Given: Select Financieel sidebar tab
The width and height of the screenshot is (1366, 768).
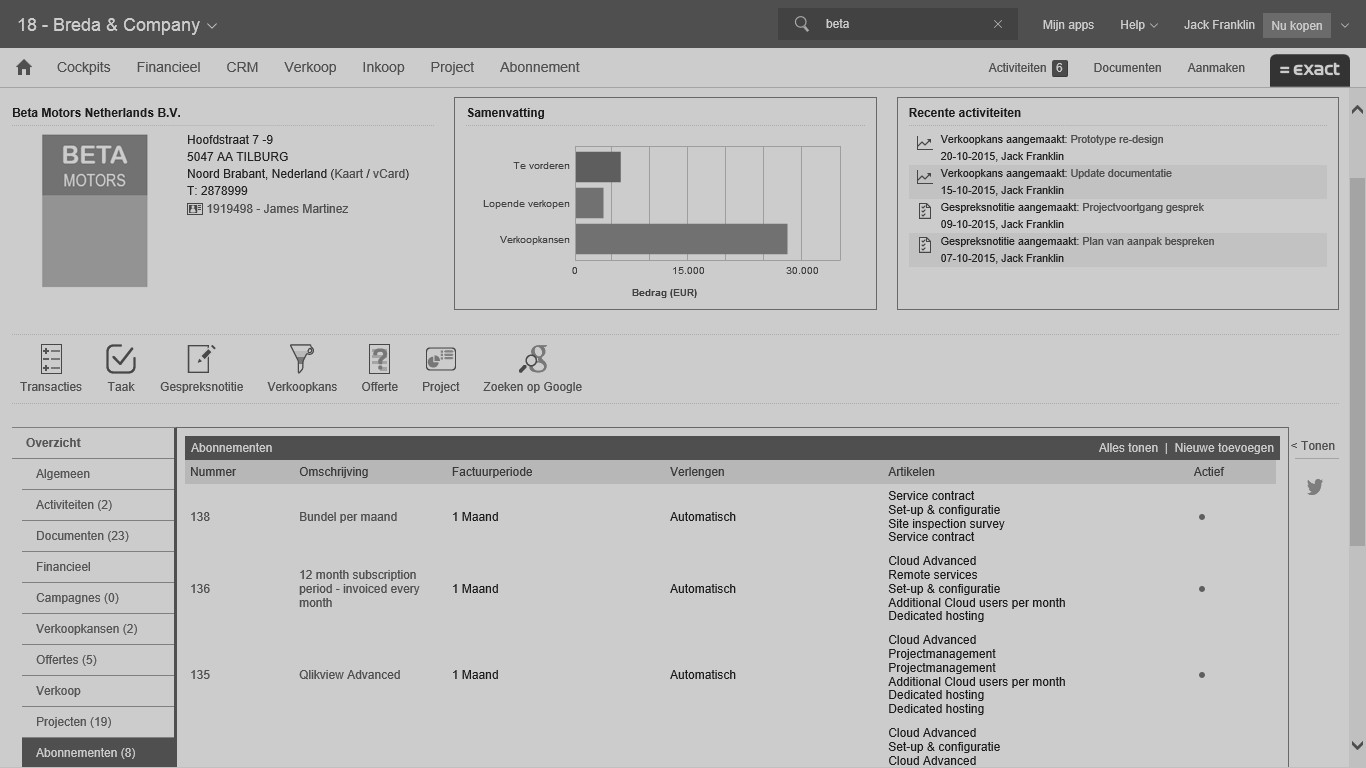Looking at the screenshot, I should (98, 567).
